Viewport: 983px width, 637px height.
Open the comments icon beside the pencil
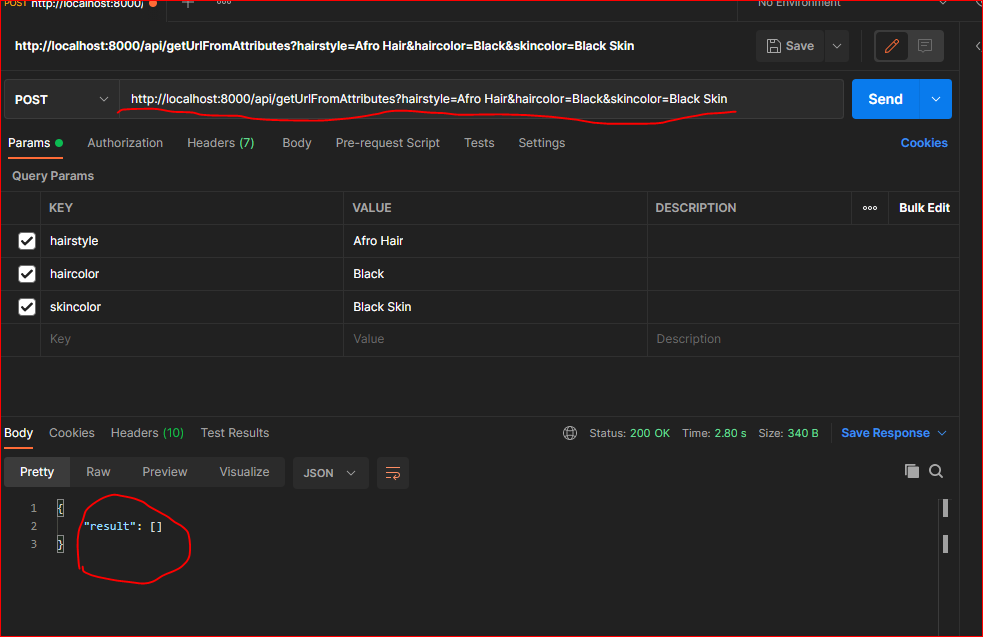click(x=925, y=46)
